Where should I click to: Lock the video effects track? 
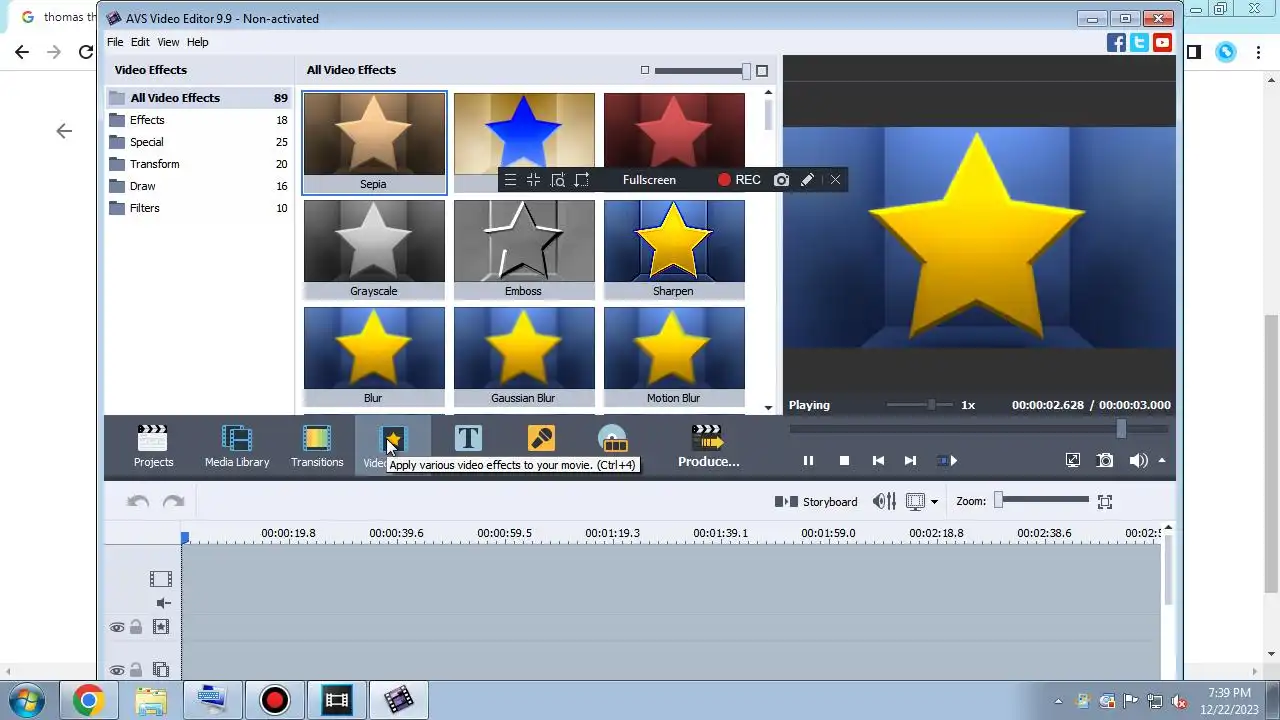coord(136,627)
